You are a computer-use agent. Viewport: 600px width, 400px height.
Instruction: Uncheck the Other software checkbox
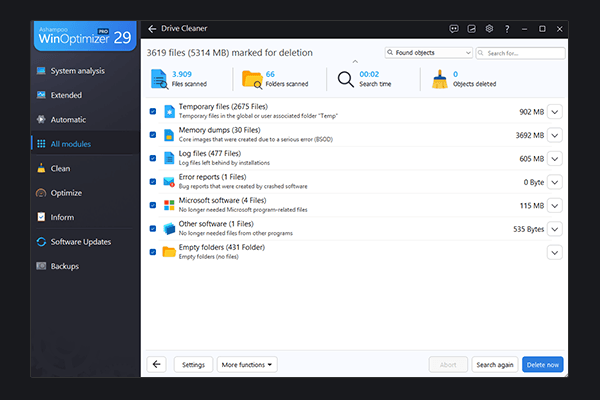pyautogui.click(x=153, y=229)
